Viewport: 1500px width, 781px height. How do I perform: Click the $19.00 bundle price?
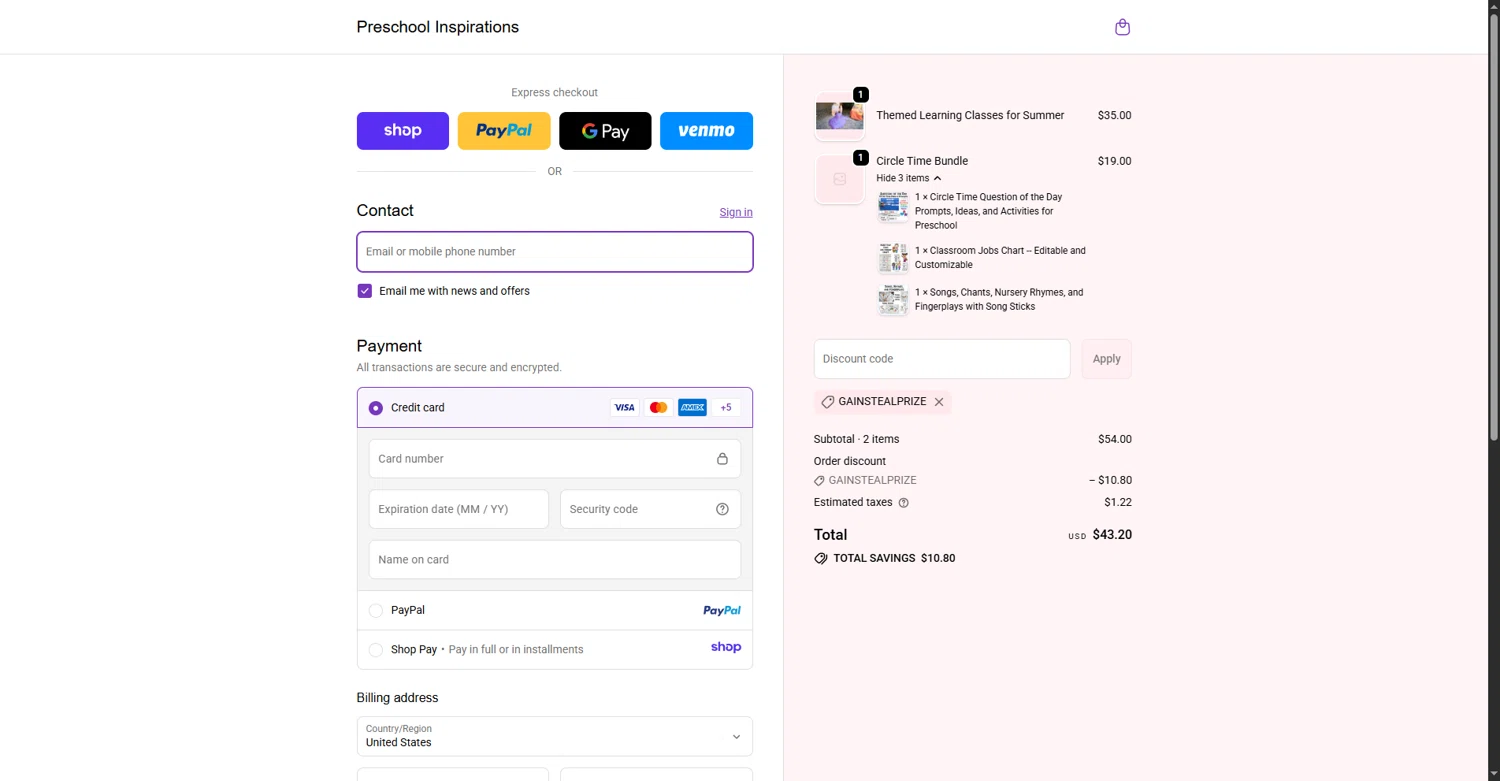coord(1114,161)
